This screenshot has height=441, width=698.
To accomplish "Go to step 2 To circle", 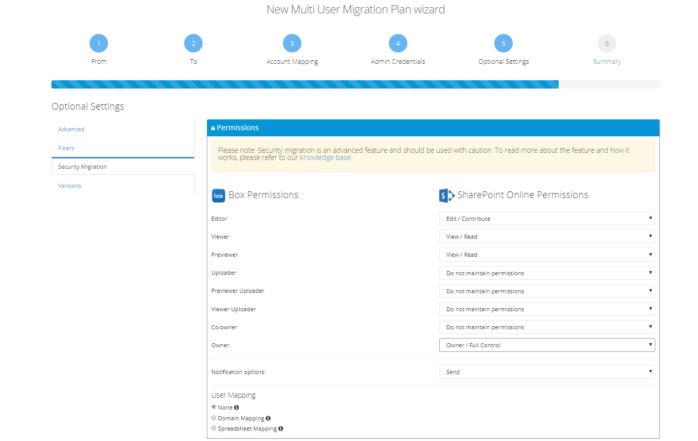I will (x=193, y=43).
